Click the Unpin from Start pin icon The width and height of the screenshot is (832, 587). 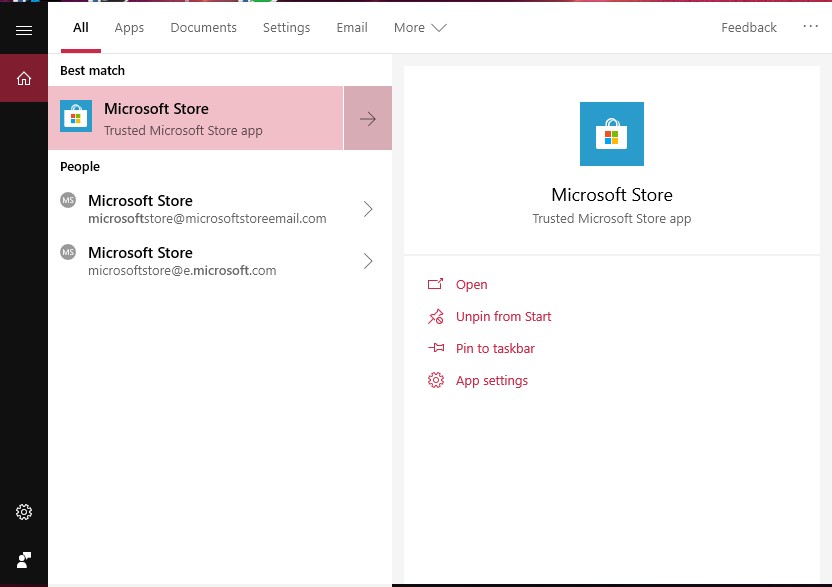pyautogui.click(x=436, y=316)
